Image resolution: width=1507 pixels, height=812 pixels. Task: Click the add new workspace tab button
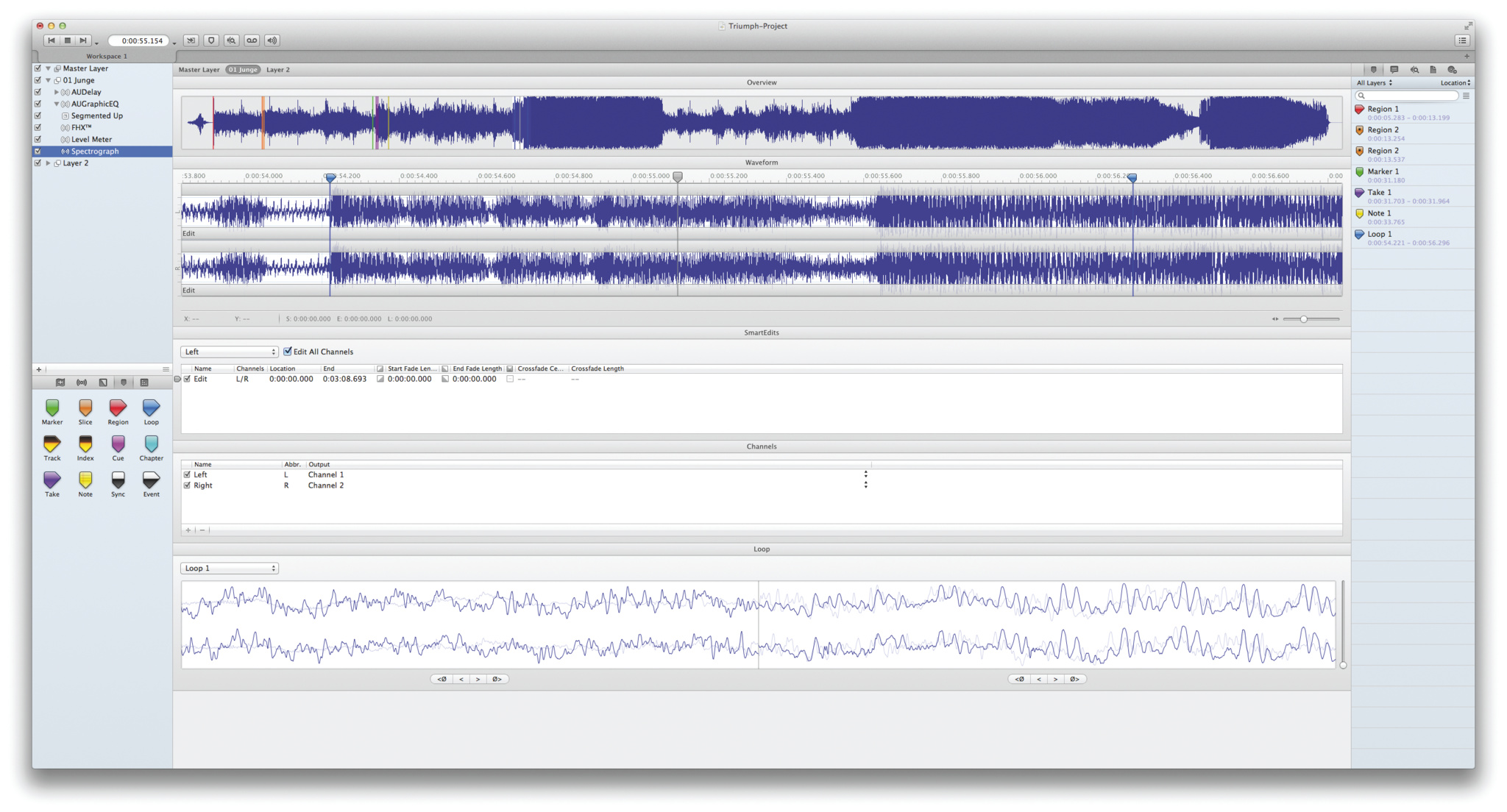click(1467, 56)
